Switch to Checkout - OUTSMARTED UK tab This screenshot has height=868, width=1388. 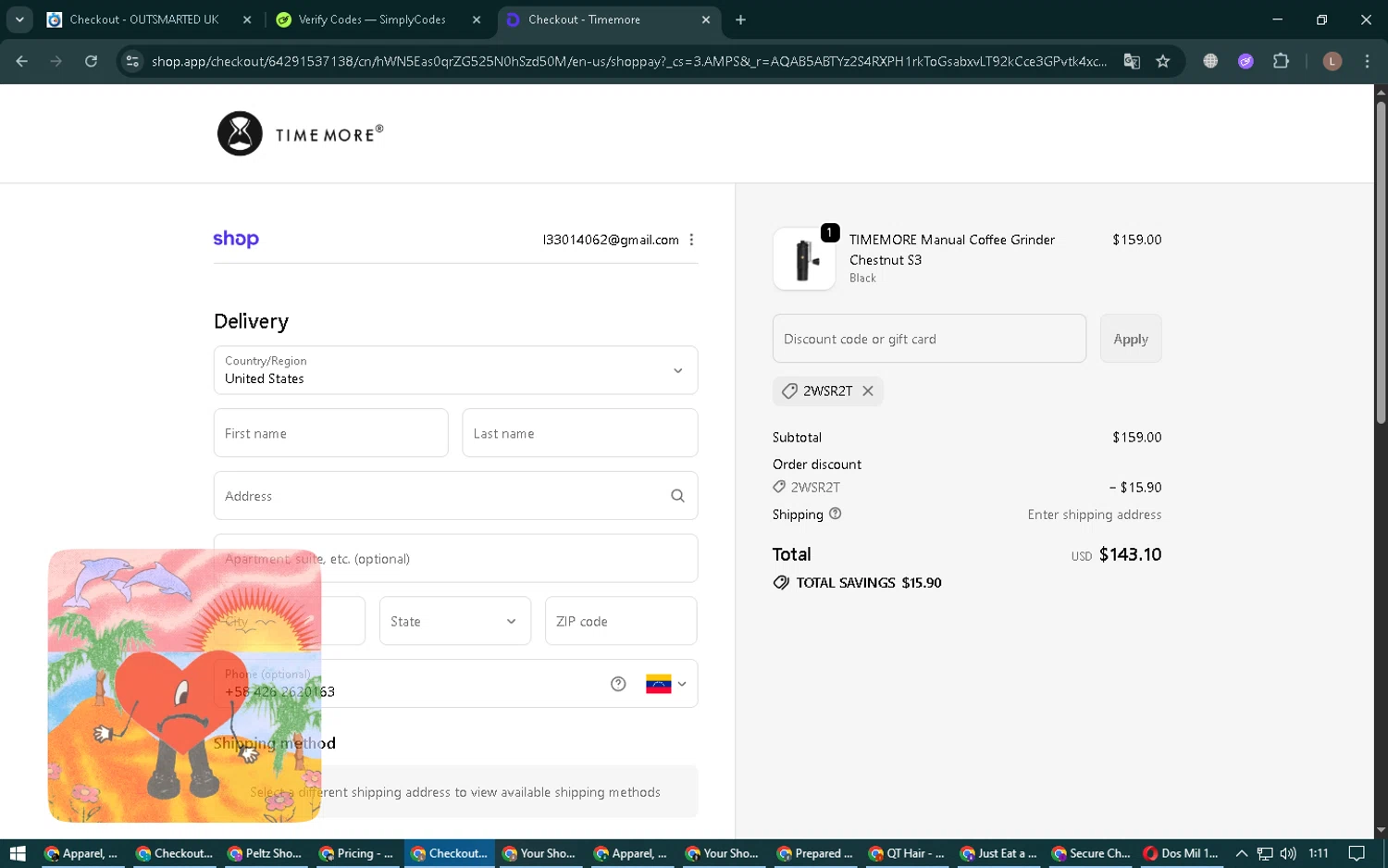coord(143,19)
